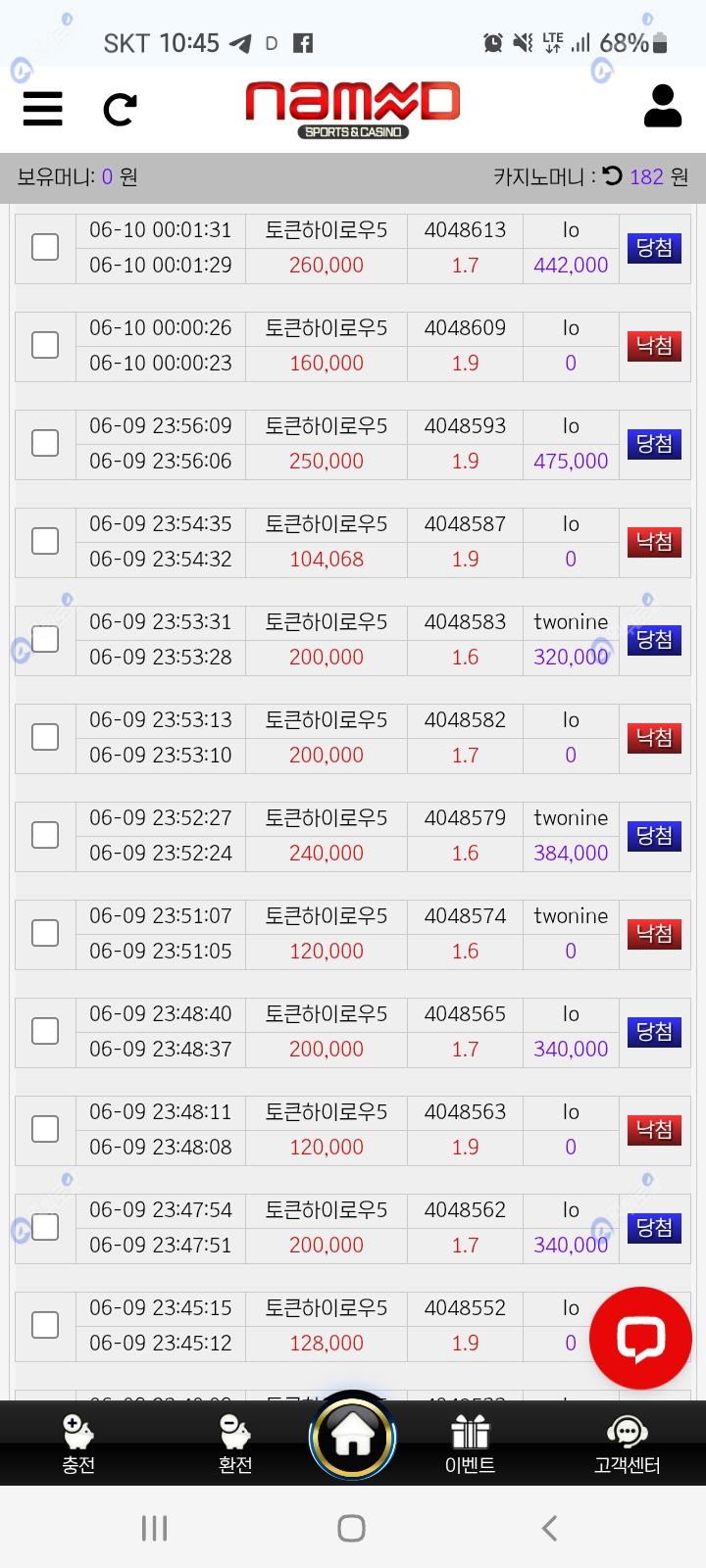Image resolution: width=706 pixels, height=1568 pixels.
Task: Check the box for bet 4048613
Action: point(45,247)
